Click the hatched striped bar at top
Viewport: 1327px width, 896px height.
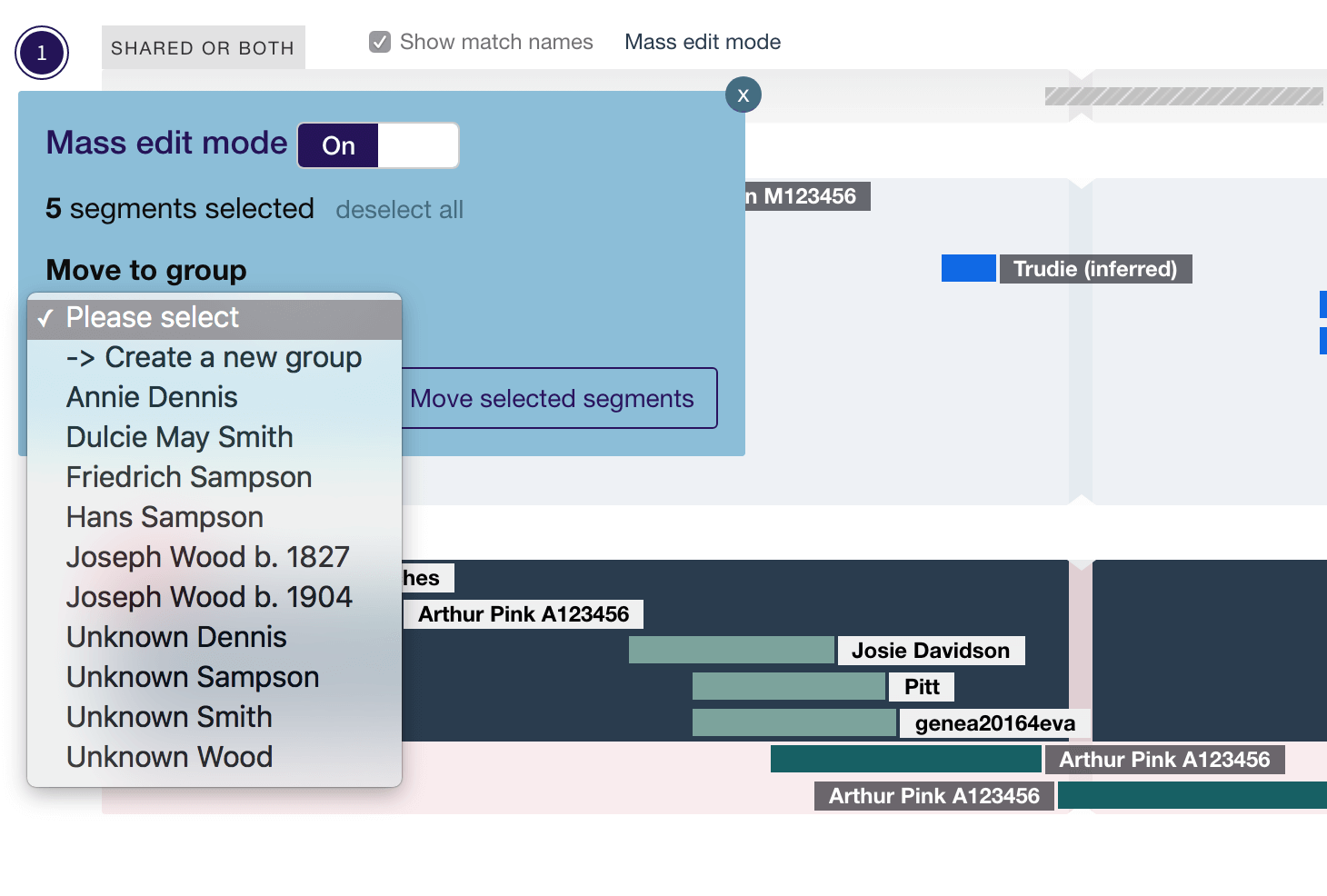pyautogui.click(x=1183, y=96)
